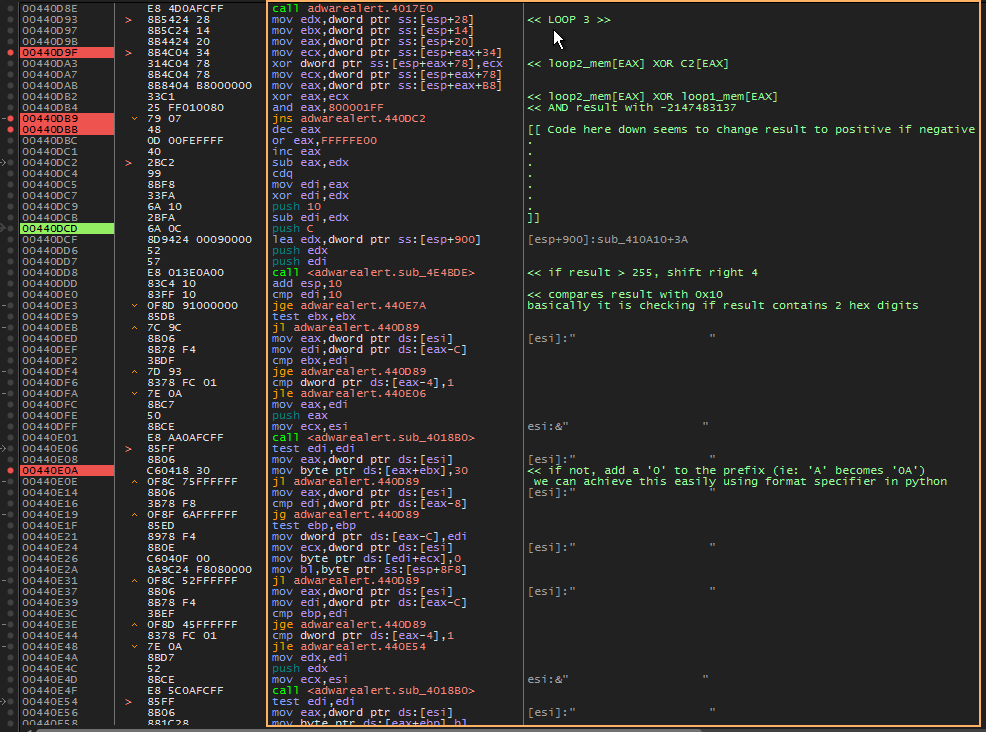Select address 00440E26 row

50,558
